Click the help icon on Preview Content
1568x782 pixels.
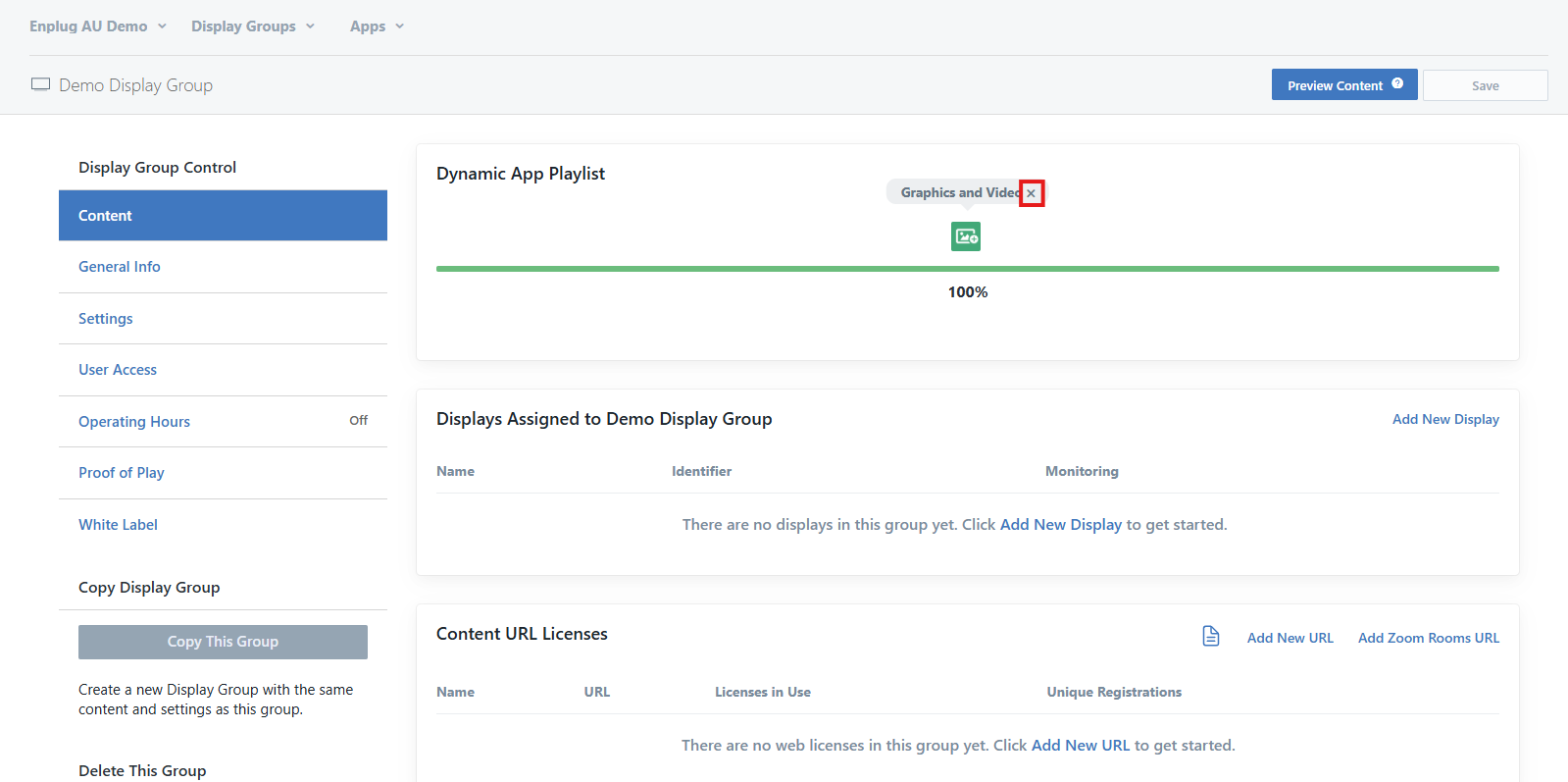point(1397,84)
